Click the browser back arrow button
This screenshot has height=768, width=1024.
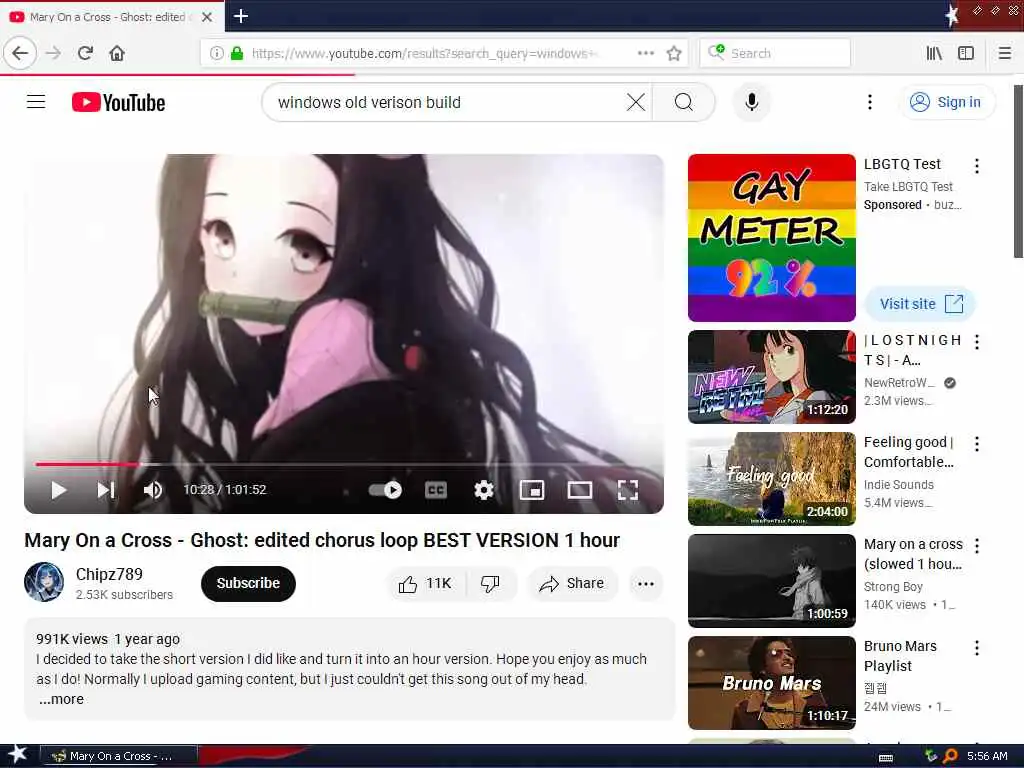pyautogui.click(x=20, y=54)
